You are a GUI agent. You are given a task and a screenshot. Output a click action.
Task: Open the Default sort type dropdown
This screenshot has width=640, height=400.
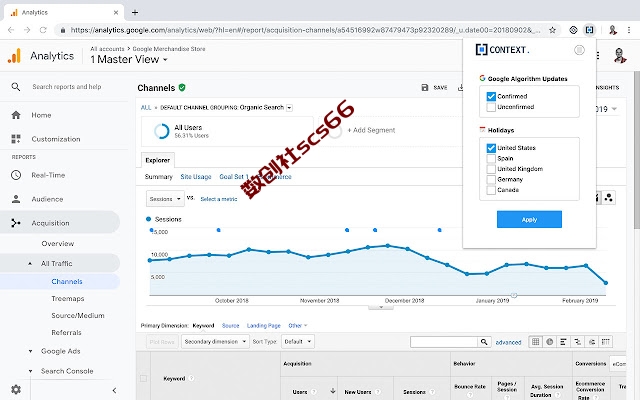(x=298, y=342)
